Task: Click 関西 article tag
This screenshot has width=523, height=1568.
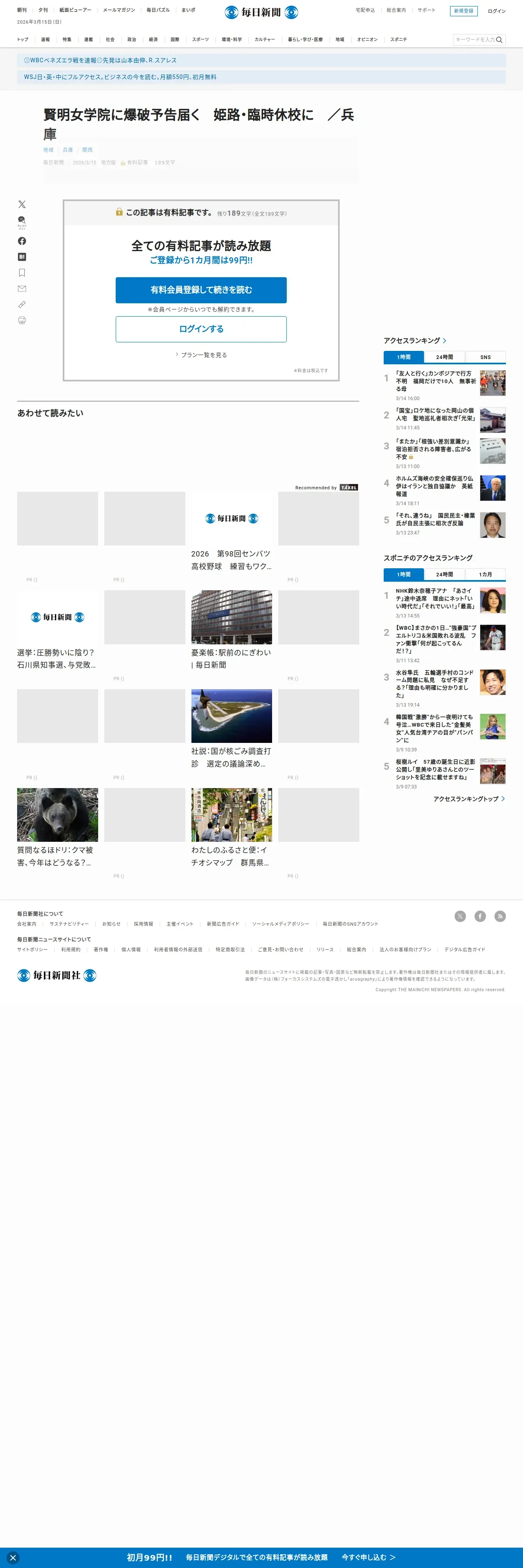Action: [x=87, y=150]
